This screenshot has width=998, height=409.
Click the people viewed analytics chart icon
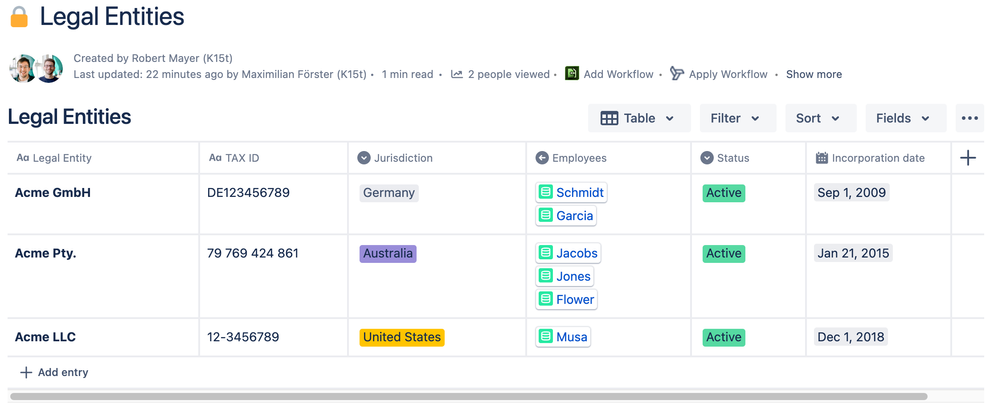tap(457, 74)
